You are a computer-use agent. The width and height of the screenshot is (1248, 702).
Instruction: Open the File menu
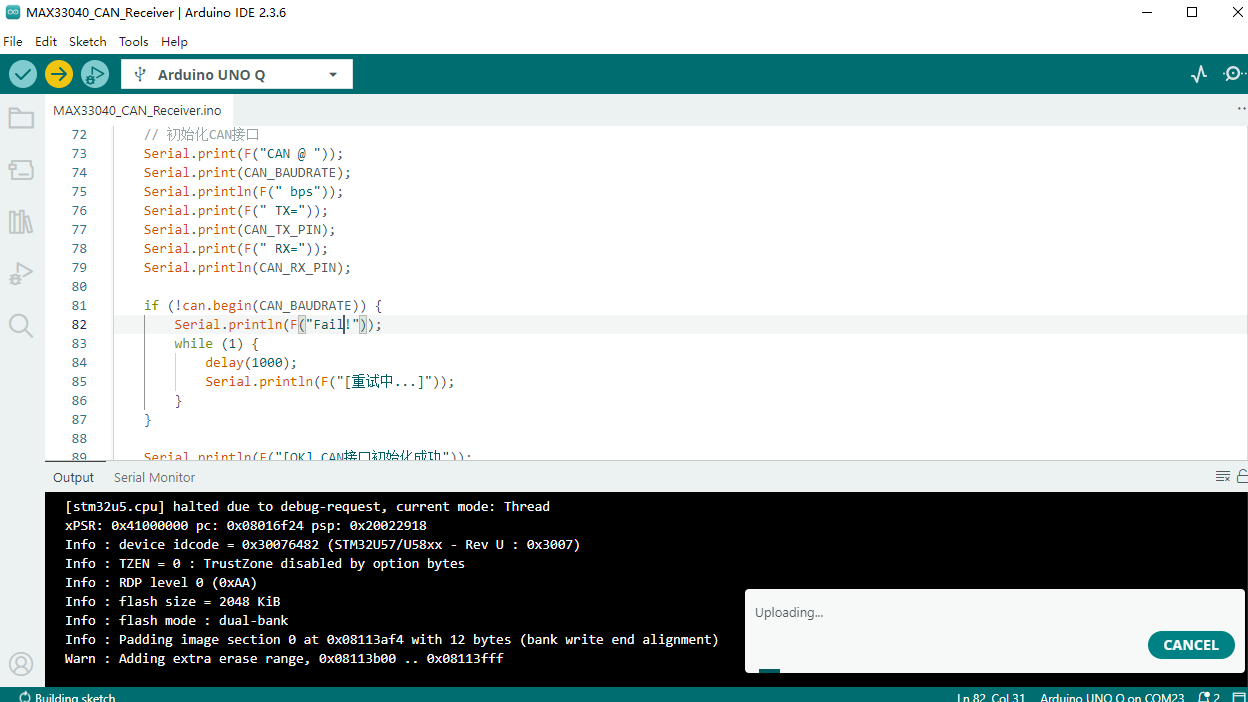click(13, 42)
